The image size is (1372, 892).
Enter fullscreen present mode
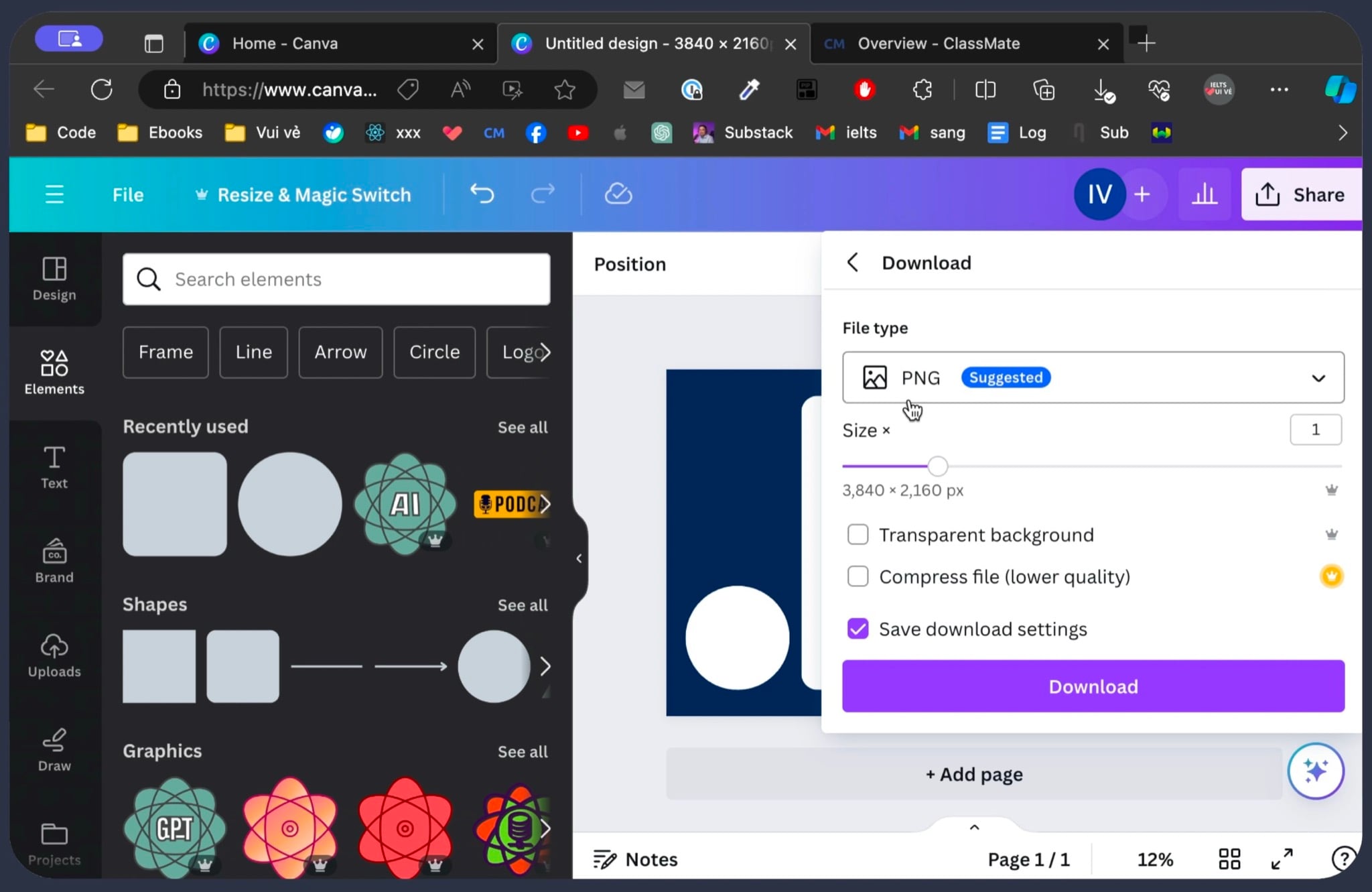point(1282,859)
